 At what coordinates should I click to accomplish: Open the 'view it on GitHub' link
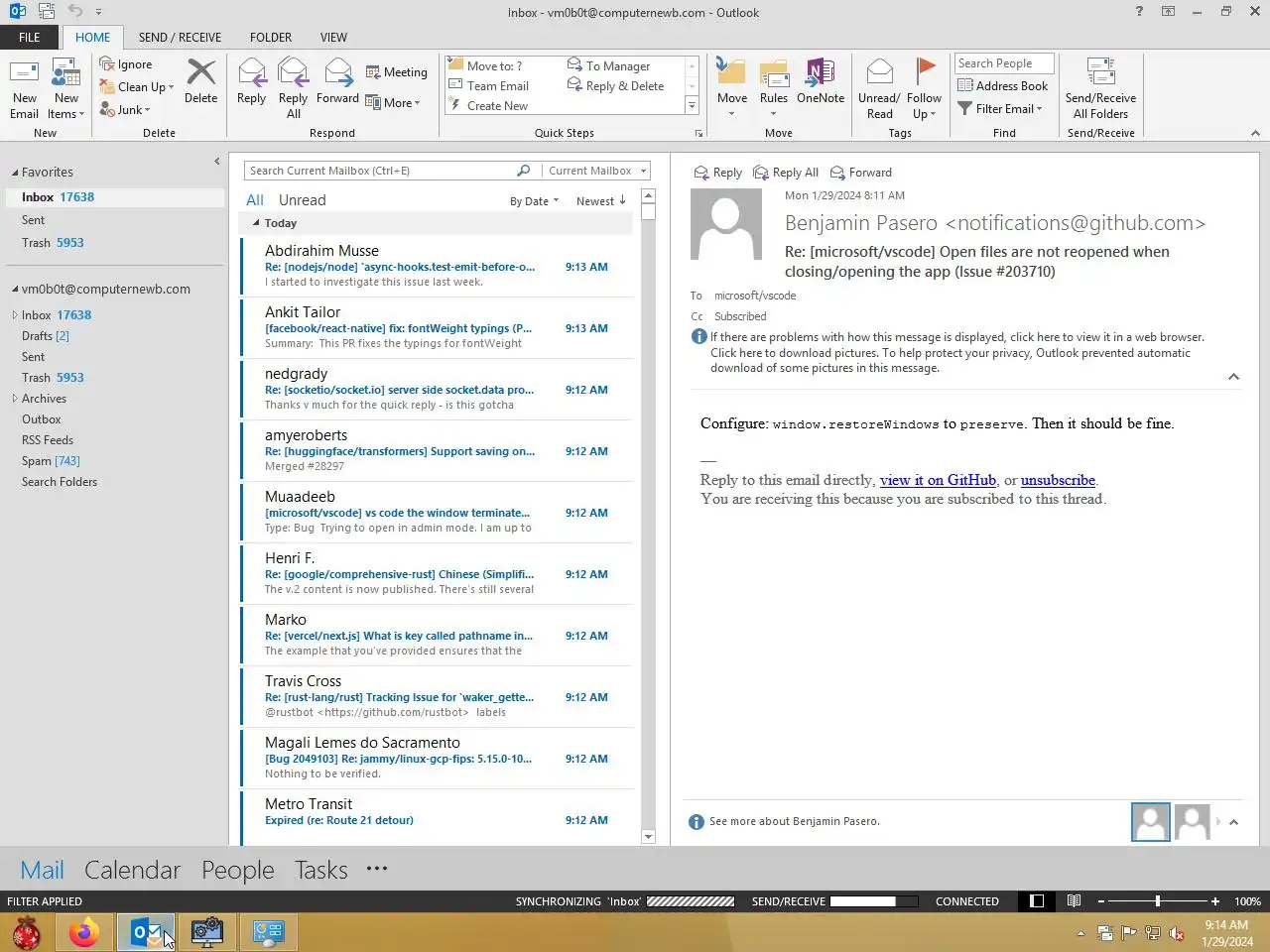[938, 480]
